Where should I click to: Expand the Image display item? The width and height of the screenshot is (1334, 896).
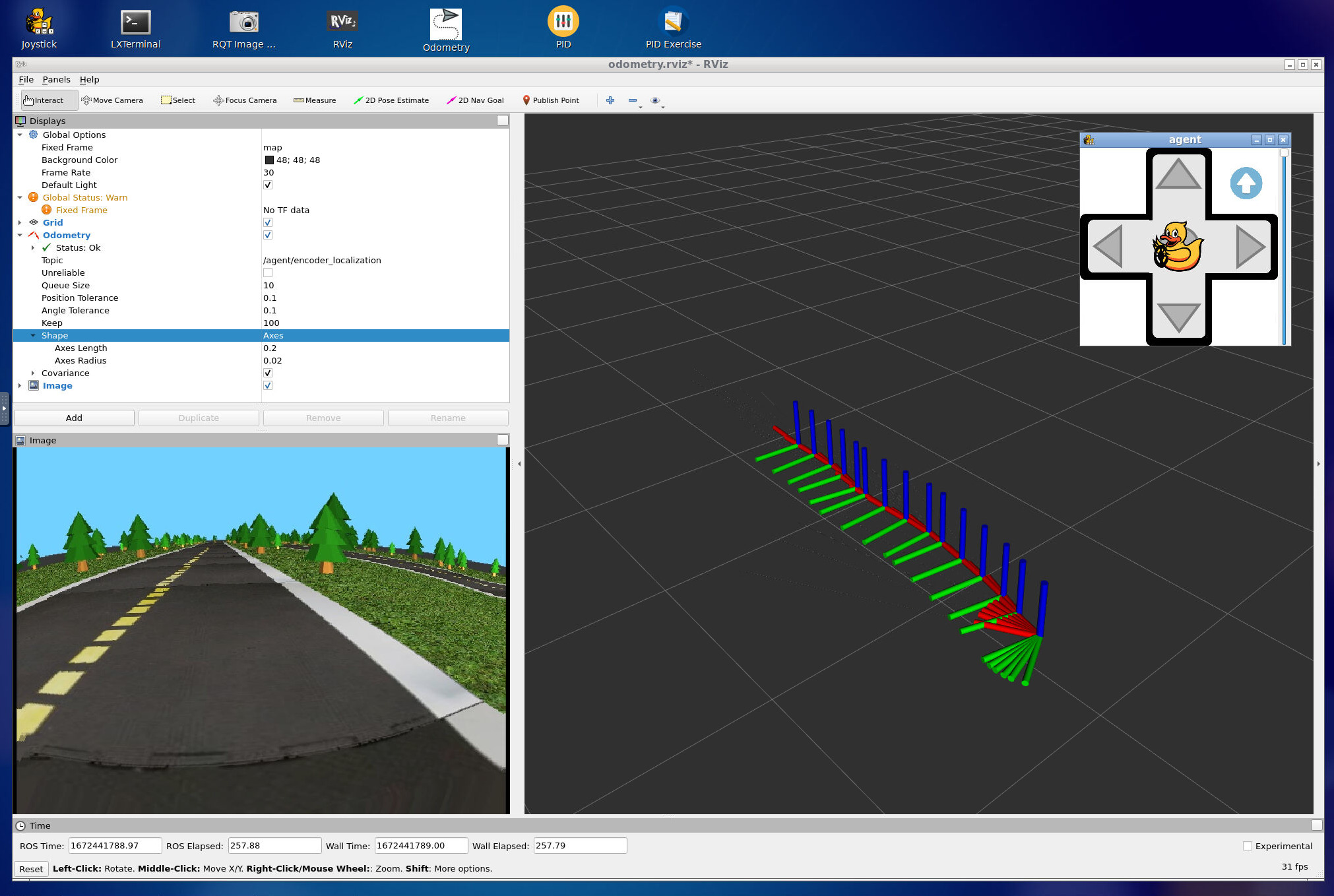tap(20, 386)
